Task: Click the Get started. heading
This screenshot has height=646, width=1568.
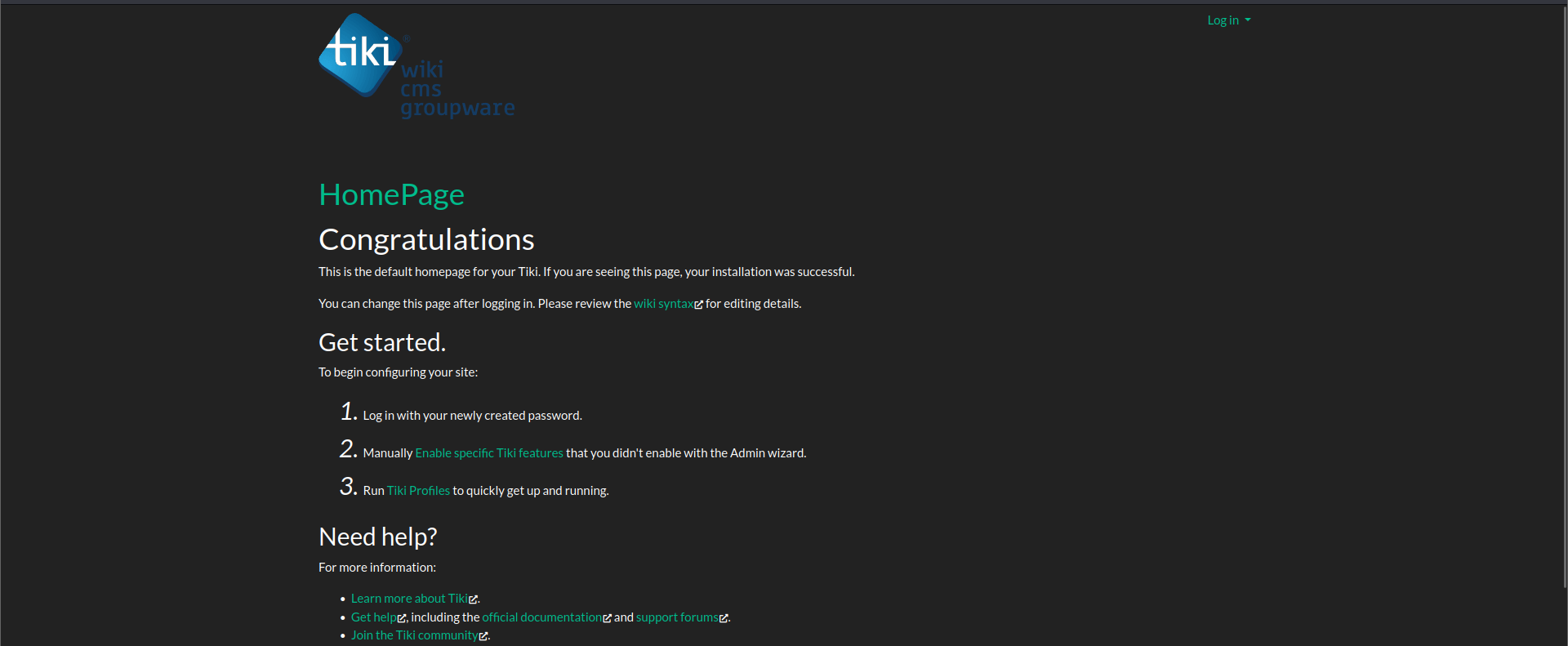Action: (382, 342)
